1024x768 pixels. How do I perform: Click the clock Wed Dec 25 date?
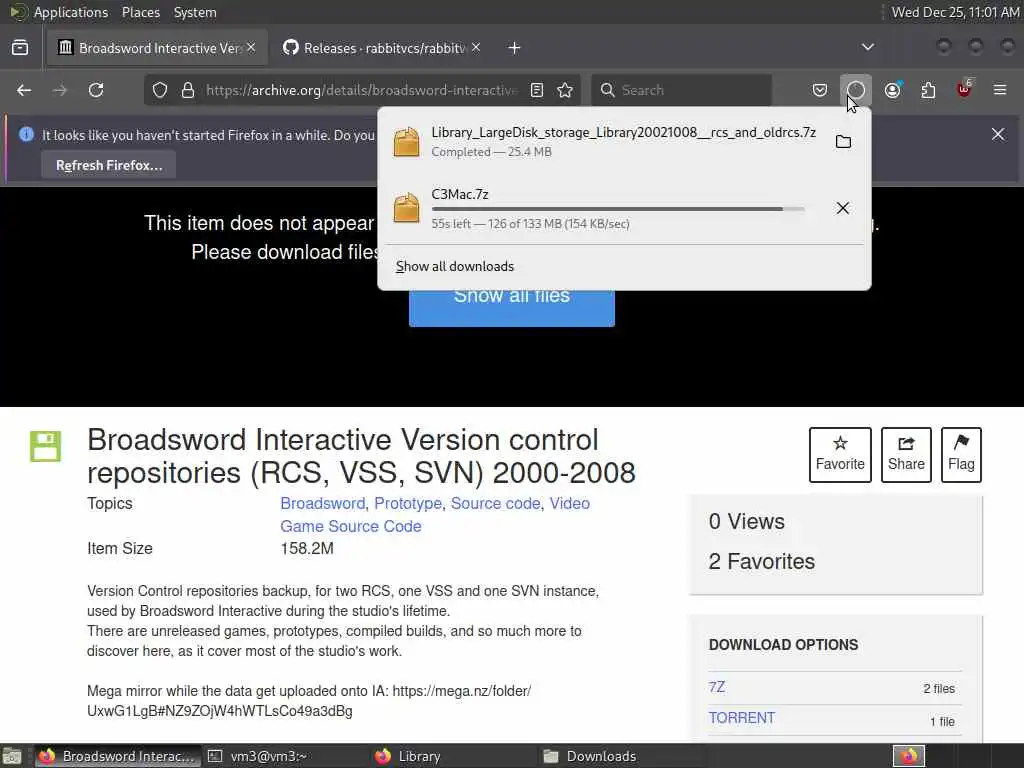955,12
